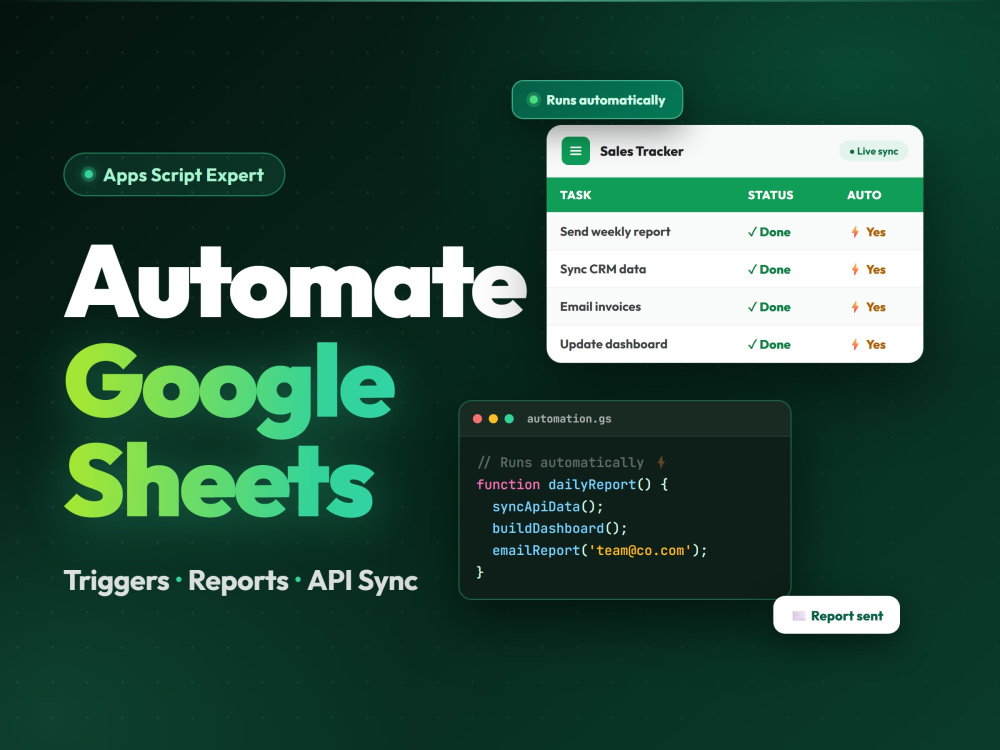The image size is (1000, 750).
Task: Click Yes in Send weekly report row
Action: point(876,232)
